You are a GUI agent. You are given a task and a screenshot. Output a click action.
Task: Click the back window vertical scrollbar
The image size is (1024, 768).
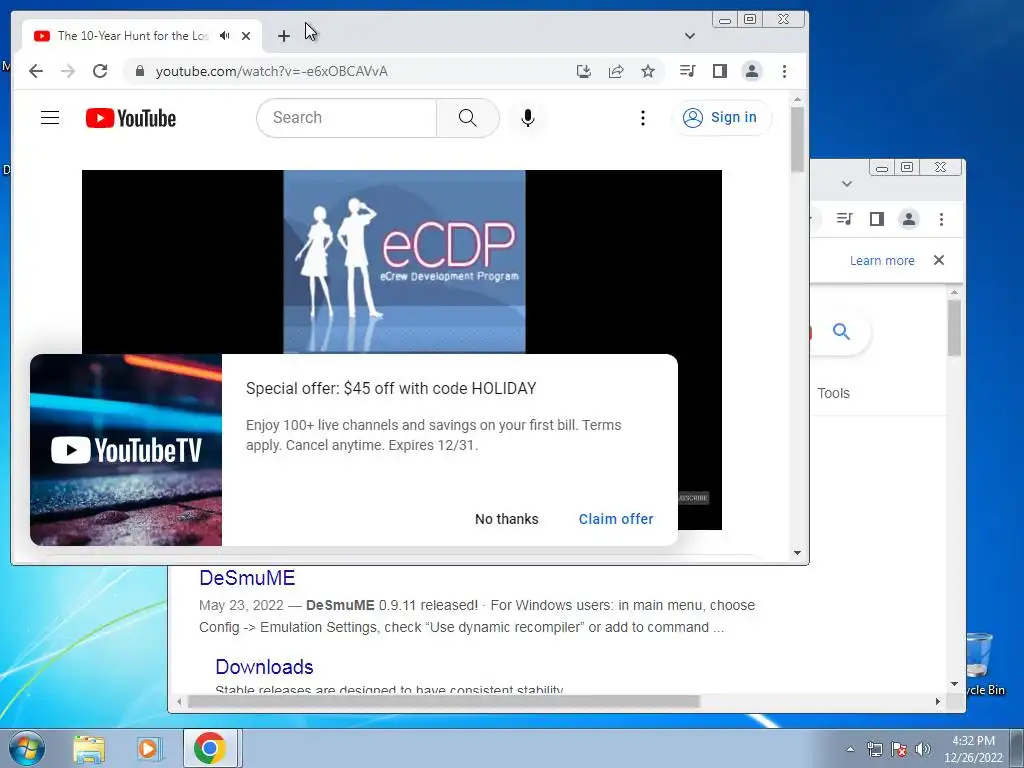point(954,328)
